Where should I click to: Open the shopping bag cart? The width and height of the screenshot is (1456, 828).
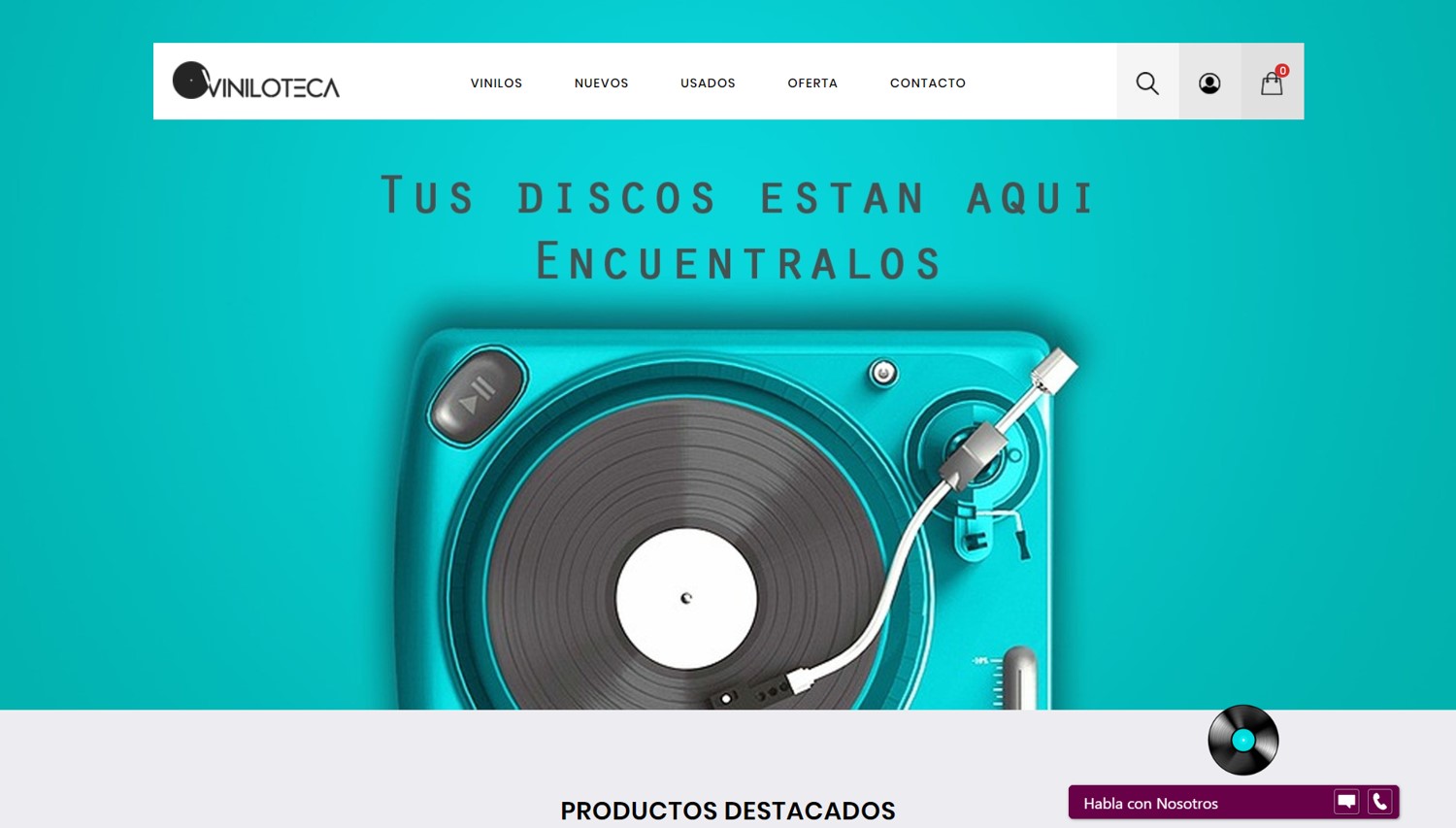1272,83
